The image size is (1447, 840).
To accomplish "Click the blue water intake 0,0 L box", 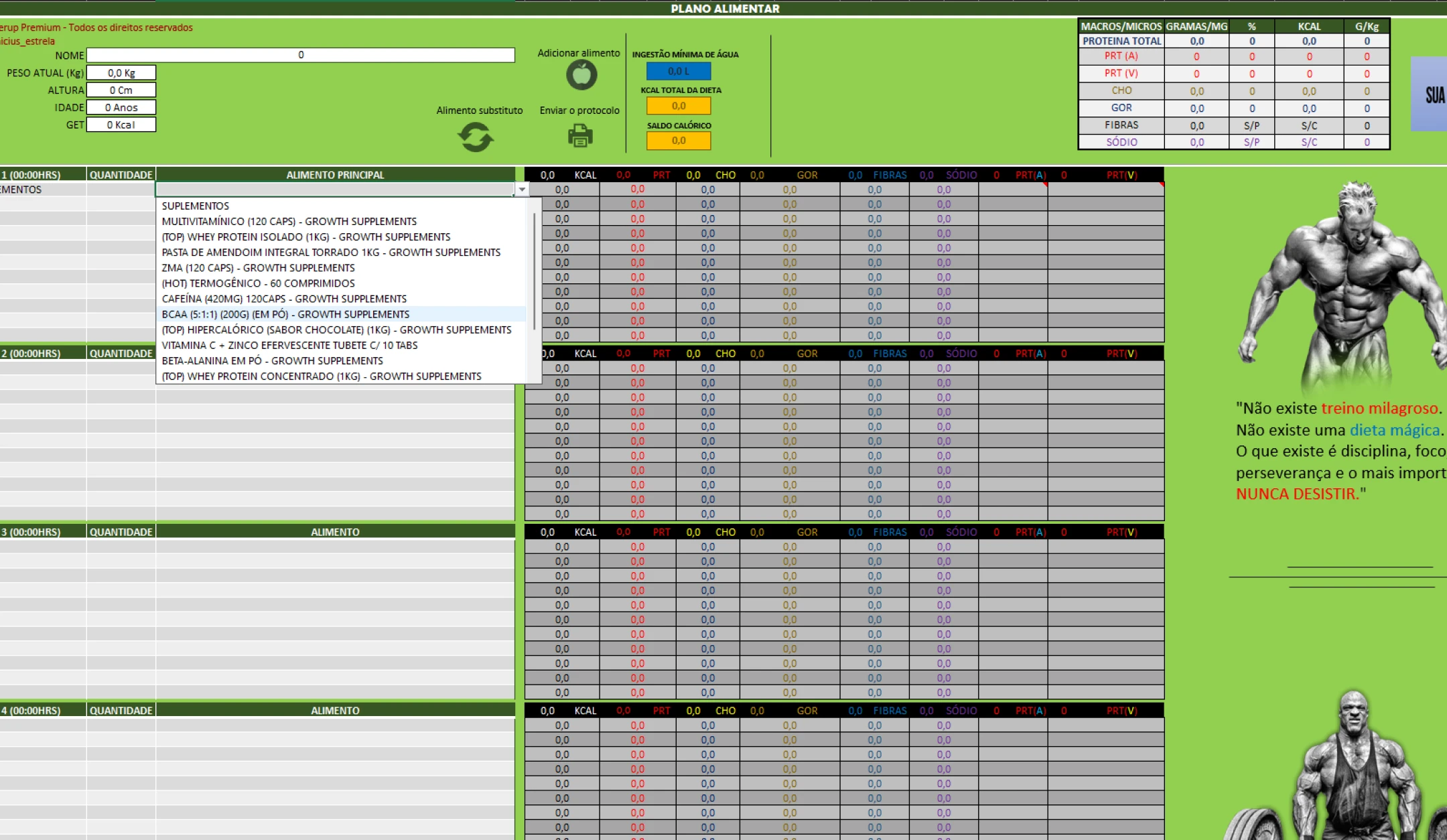I will 678,71.
